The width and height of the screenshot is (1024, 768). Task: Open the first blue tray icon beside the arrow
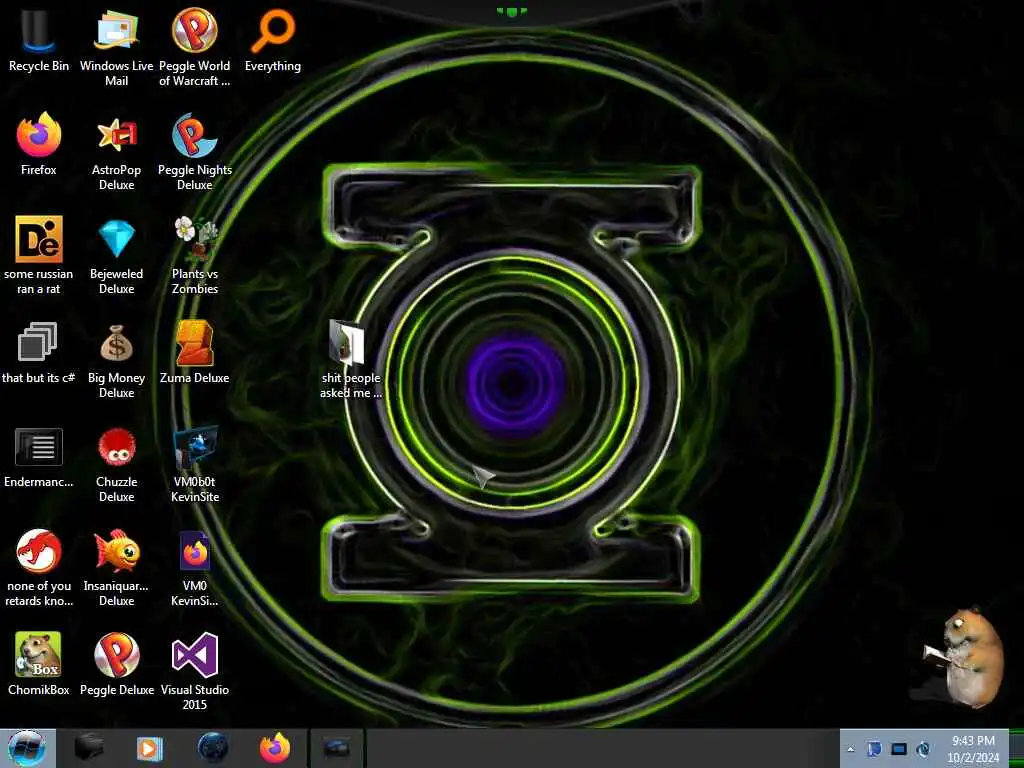pos(874,749)
